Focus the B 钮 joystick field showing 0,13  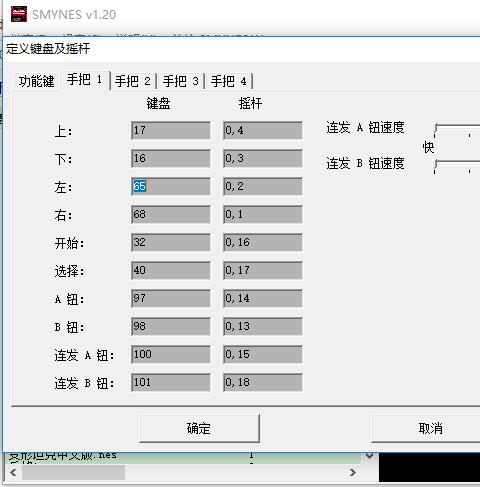pyautogui.click(x=263, y=326)
